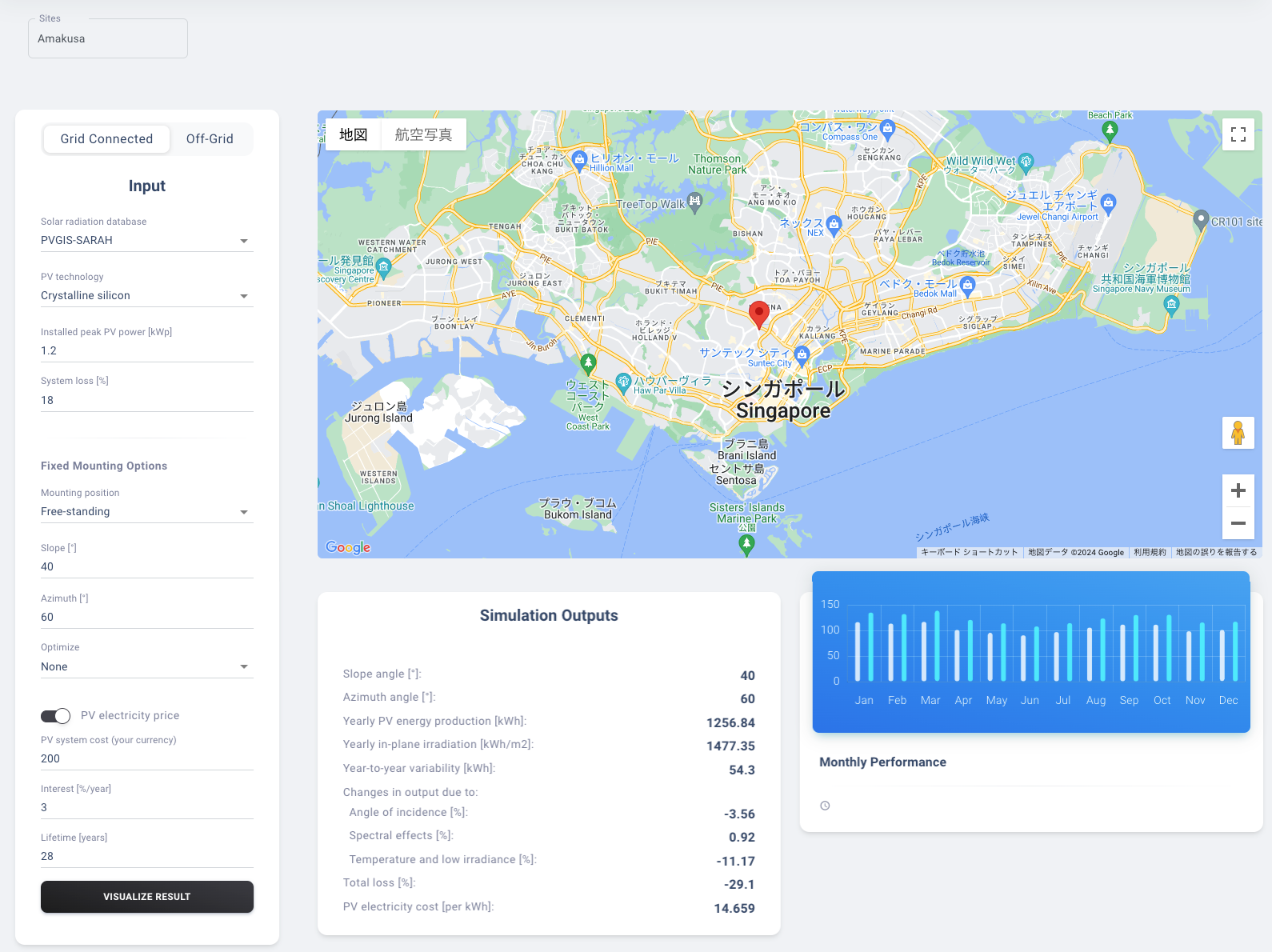Open the Sites selector field
Screen dimensions: 1272x952
pos(108,38)
